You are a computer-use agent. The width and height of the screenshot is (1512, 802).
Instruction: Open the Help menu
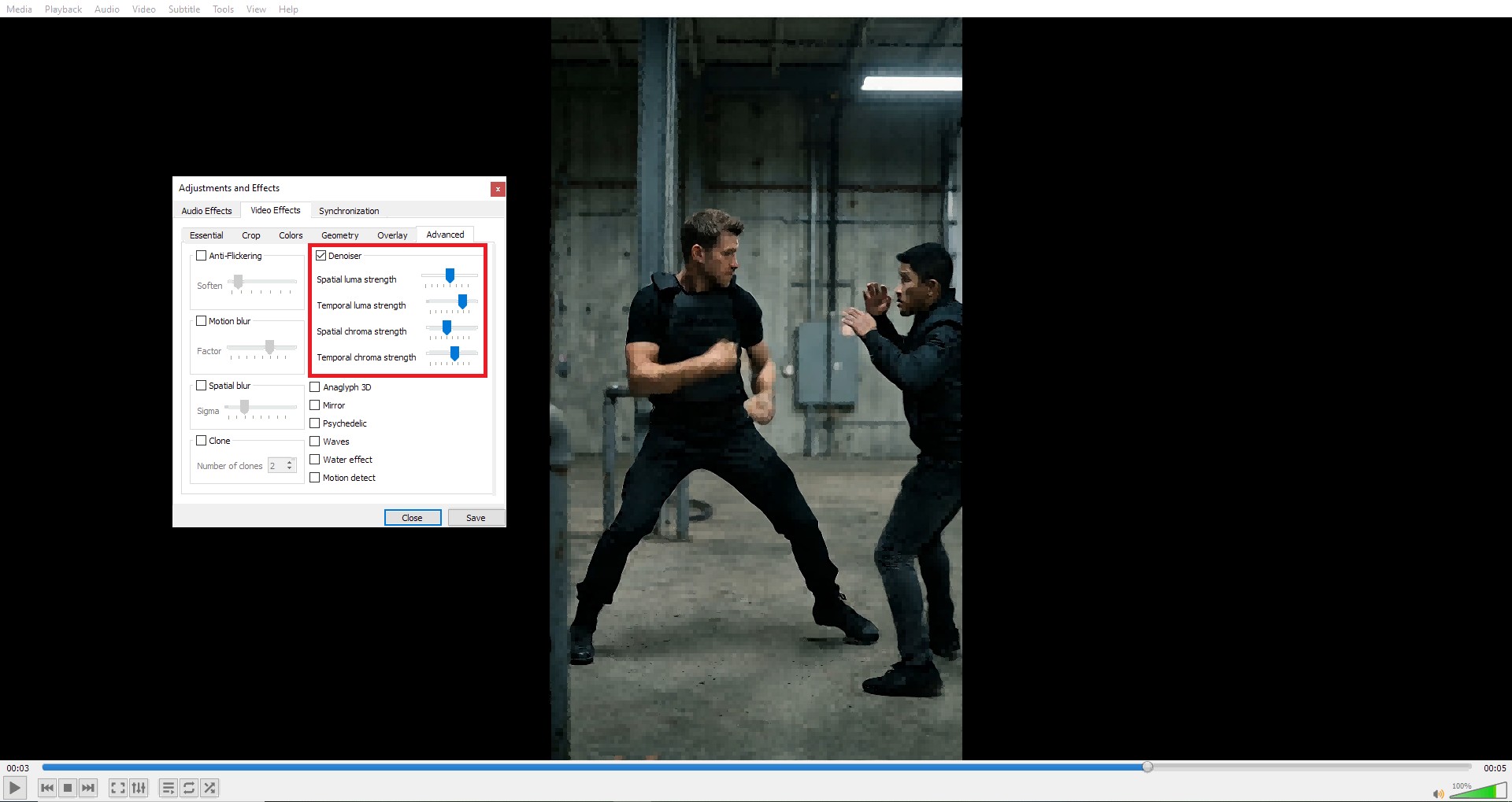click(x=288, y=9)
